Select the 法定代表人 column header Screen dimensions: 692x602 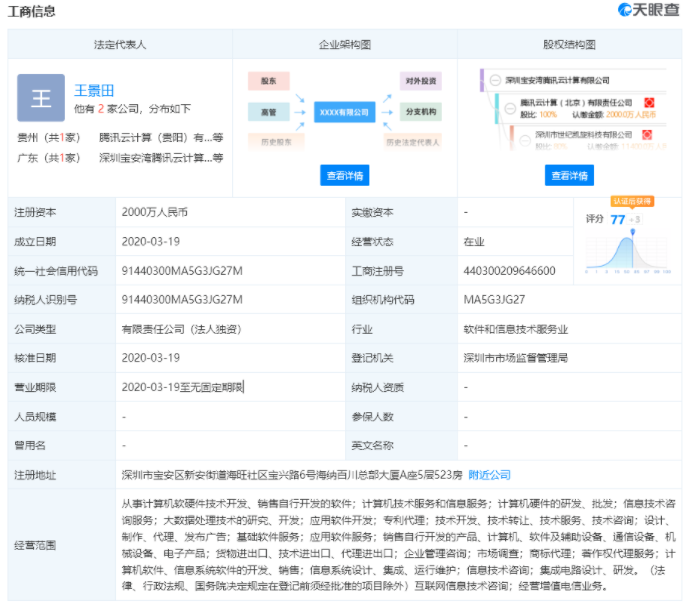120,45
